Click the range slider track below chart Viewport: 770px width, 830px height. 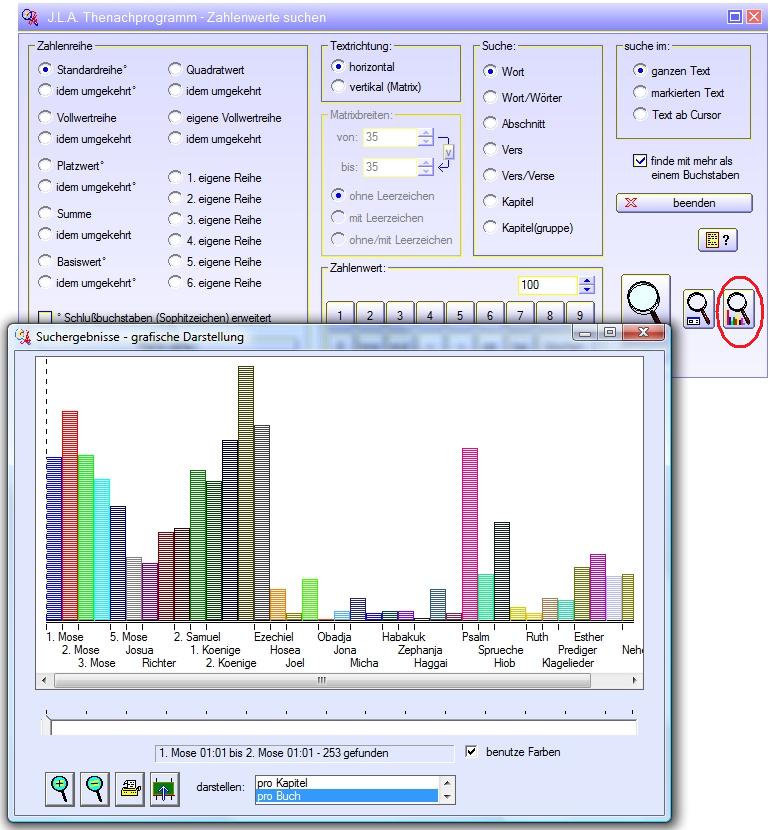[340, 727]
